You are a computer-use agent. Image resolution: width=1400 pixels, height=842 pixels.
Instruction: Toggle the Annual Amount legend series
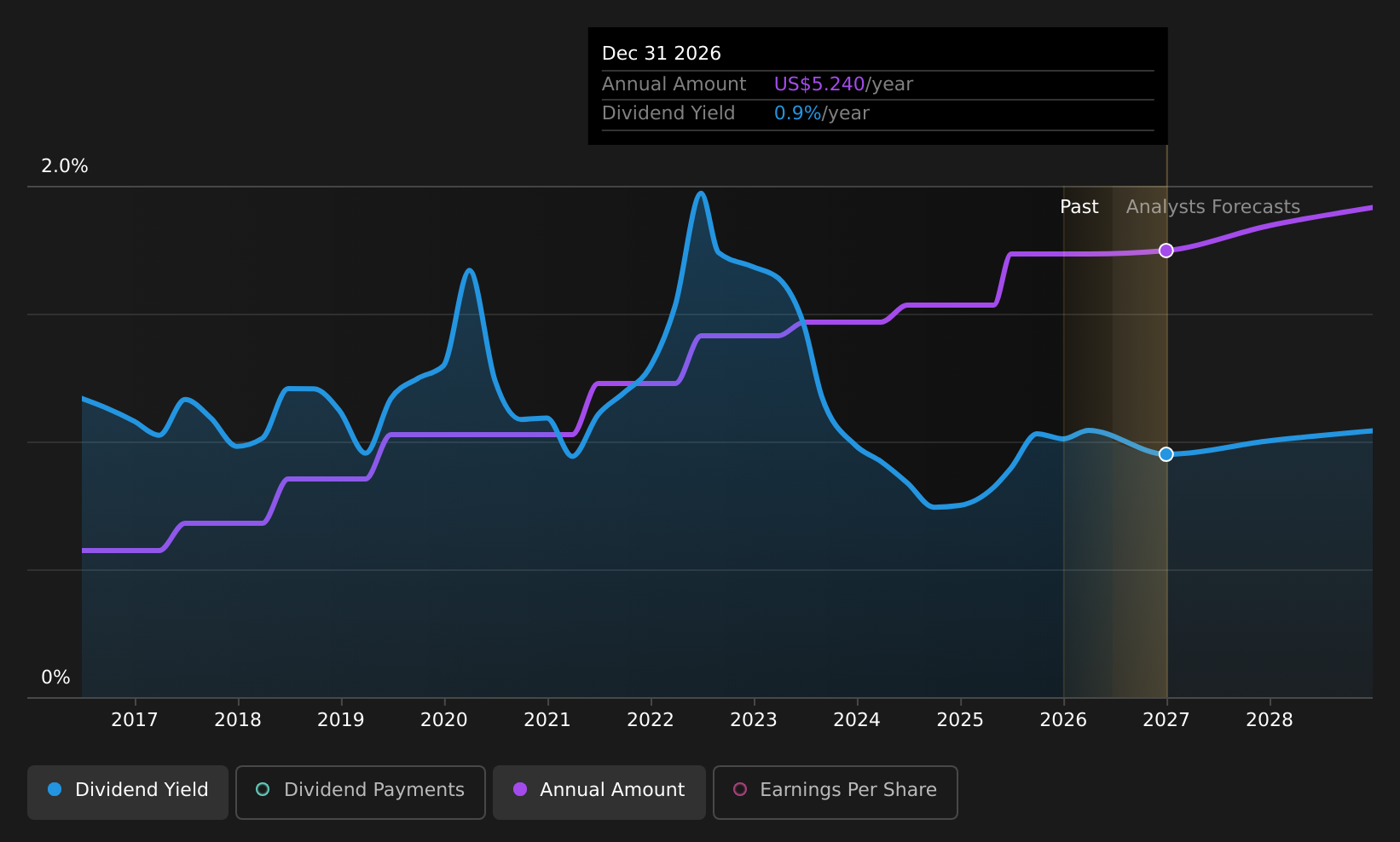[x=599, y=792]
